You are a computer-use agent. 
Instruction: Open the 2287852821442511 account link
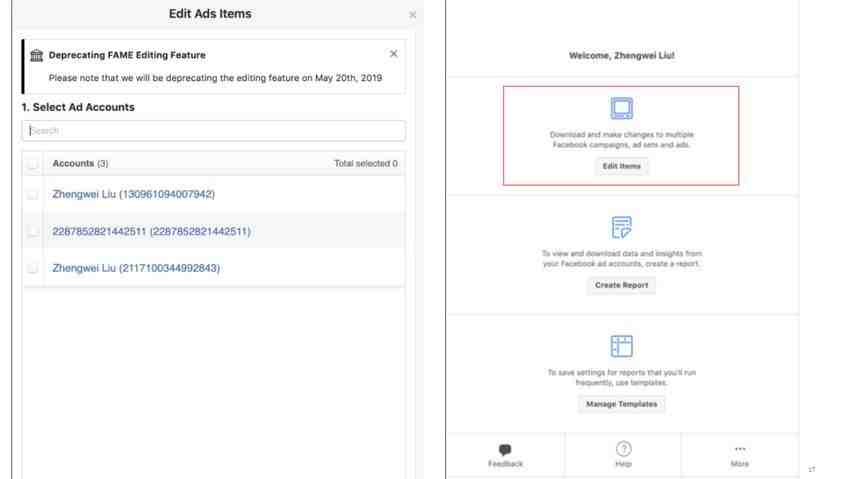click(151, 232)
